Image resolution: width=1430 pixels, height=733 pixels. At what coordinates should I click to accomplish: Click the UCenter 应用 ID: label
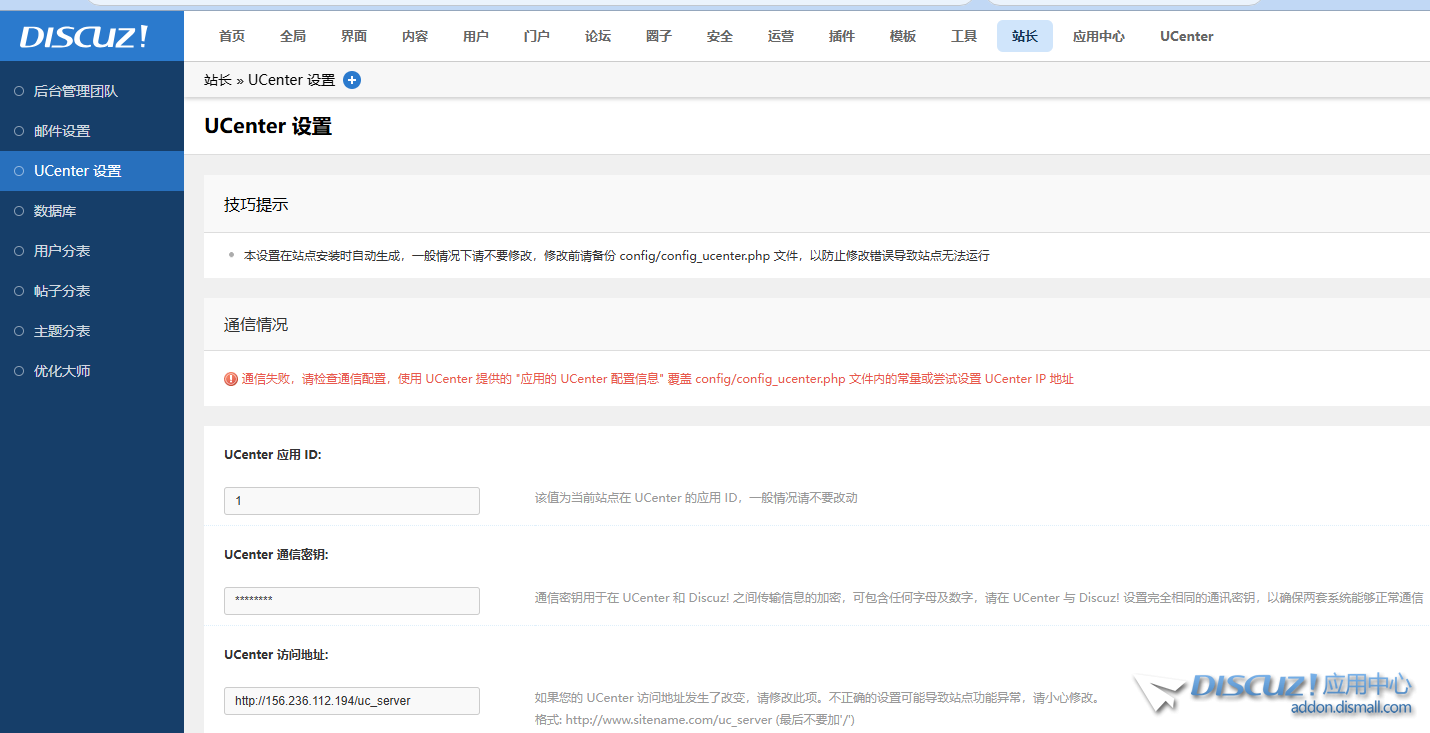[273, 454]
